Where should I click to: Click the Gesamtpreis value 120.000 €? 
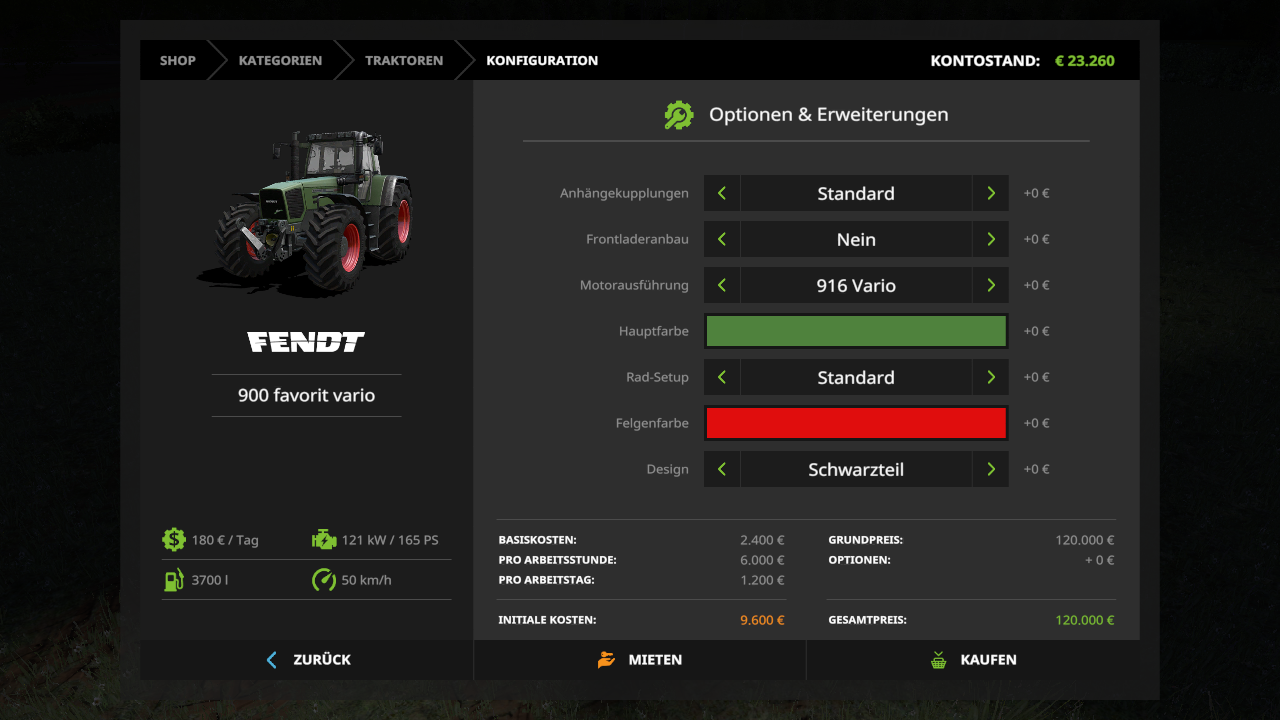point(1084,620)
